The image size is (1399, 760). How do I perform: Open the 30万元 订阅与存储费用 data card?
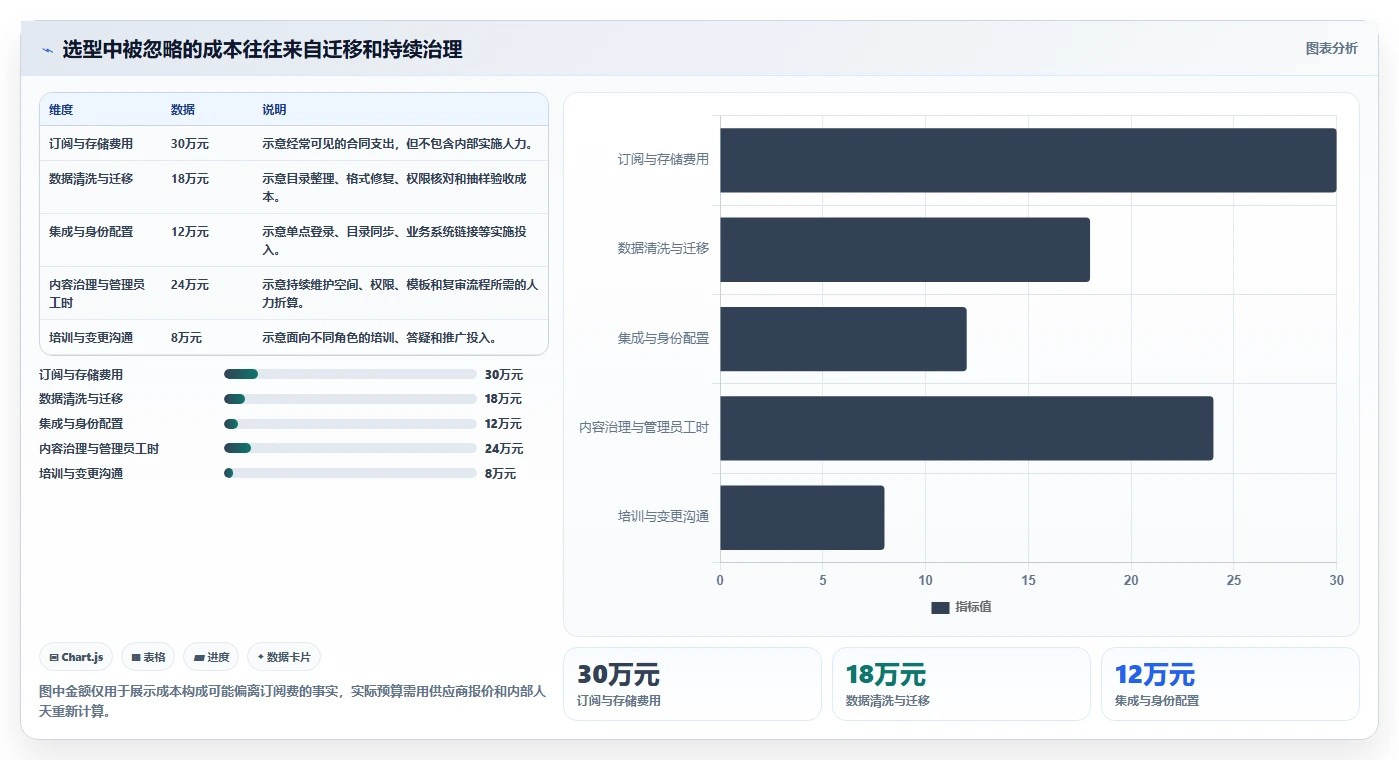tap(692, 684)
